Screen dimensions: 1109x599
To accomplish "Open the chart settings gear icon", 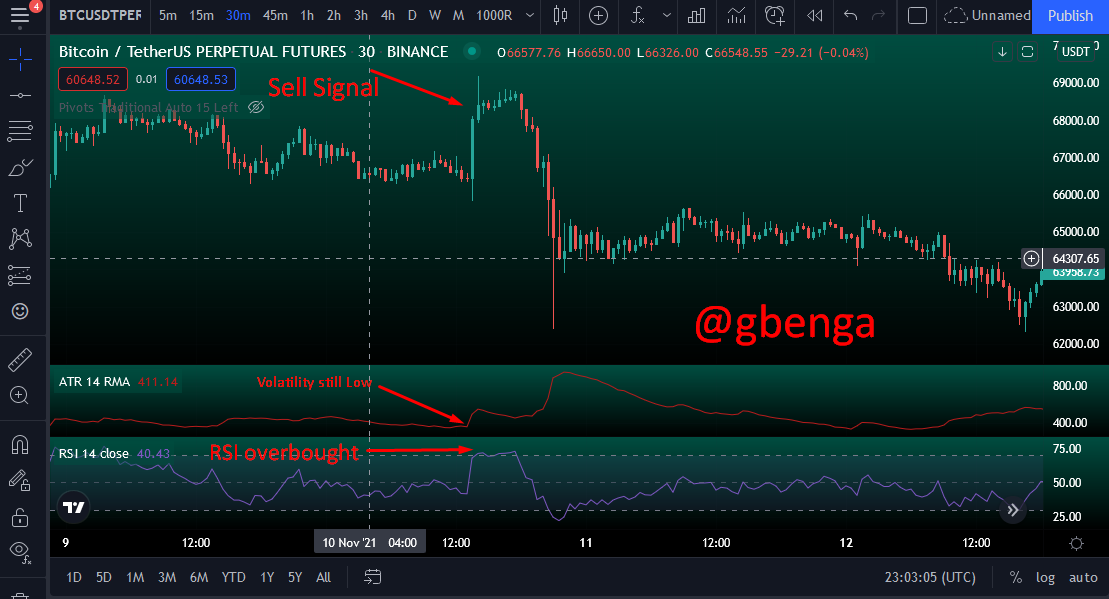I will 1076,543.
